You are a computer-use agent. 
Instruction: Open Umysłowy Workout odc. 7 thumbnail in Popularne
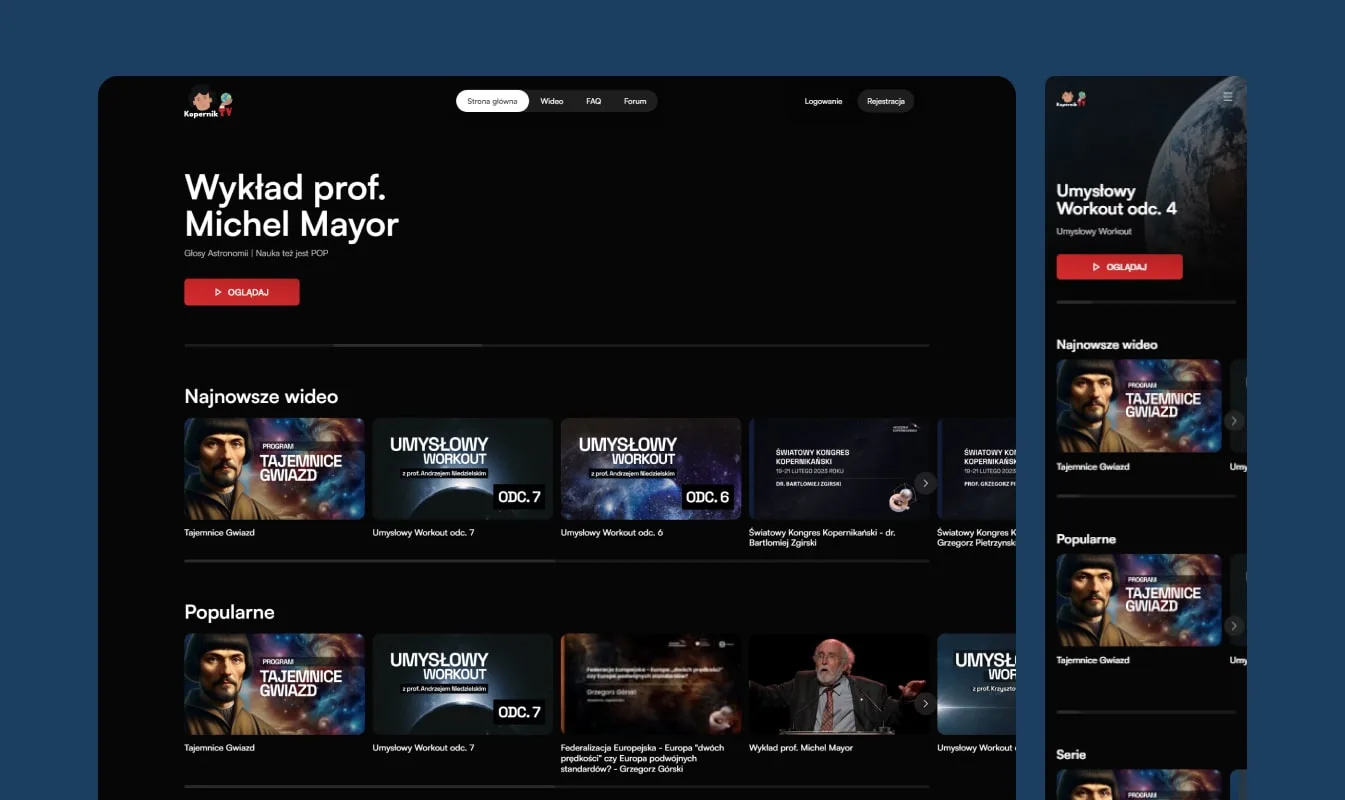462,684
